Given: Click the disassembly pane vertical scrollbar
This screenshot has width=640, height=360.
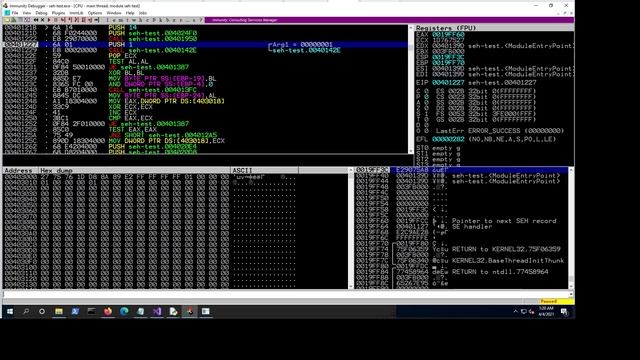Looking at the screenshot, I should [411, 89].
